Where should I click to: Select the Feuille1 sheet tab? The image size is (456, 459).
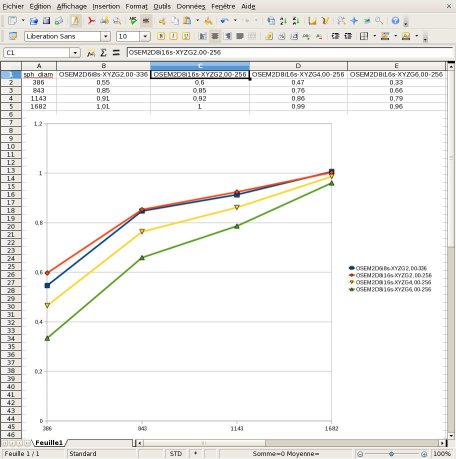coord(49,443)
